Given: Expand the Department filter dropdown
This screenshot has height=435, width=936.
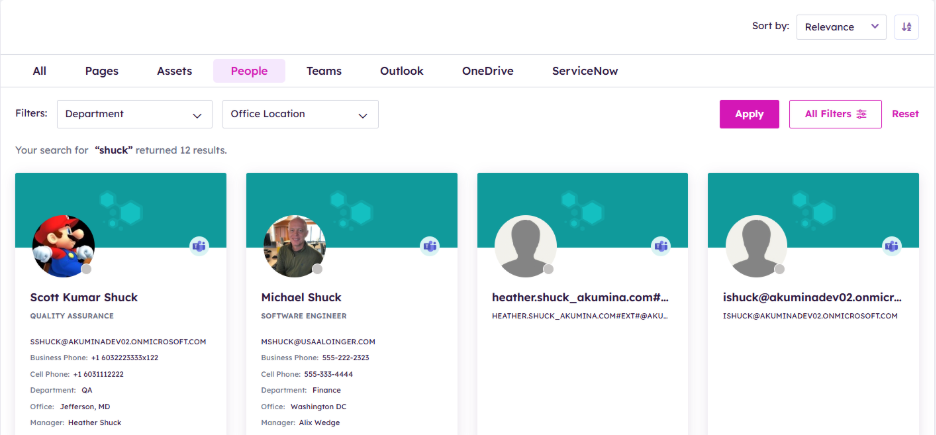Looking at the screenshot, I should click(134, 114).
